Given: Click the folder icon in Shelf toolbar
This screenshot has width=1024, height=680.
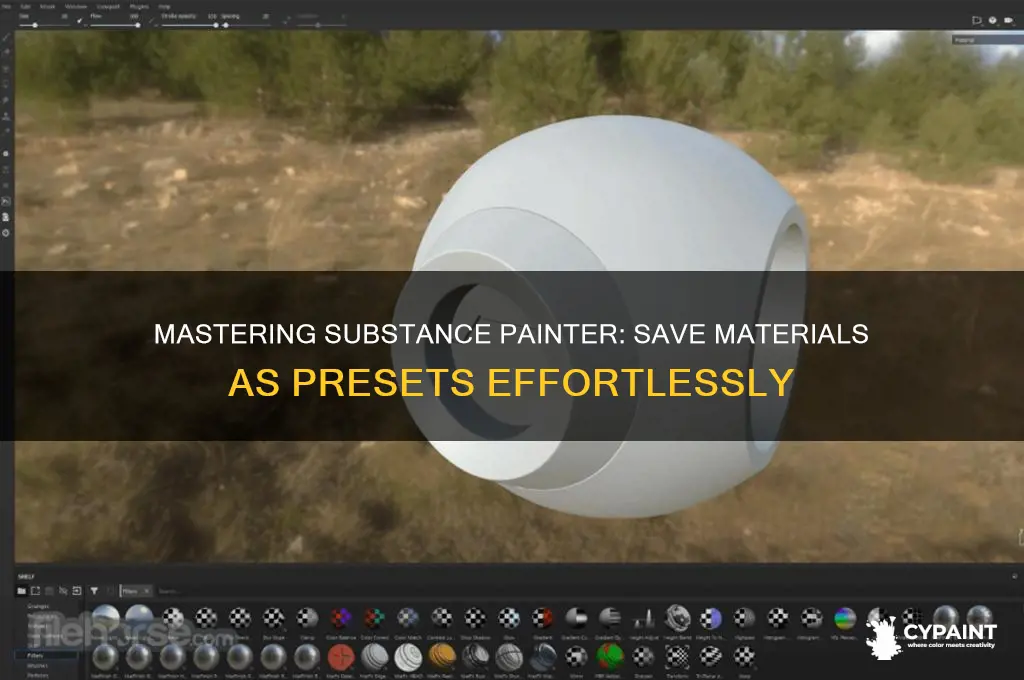Looking at the screenshot, I should [22, 591].
